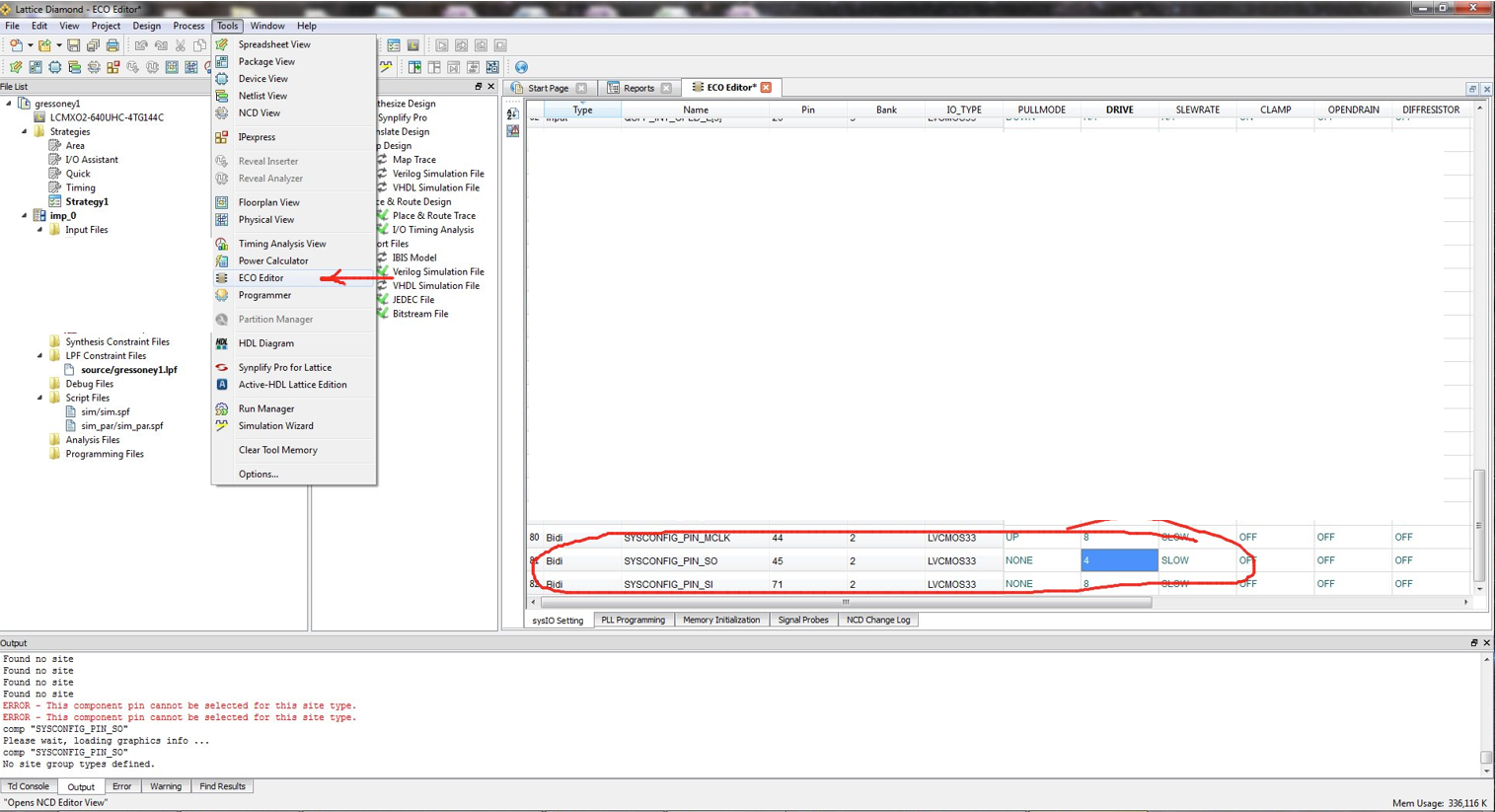Click the ECO table horizontal scrollbar
The height and width of the screenshot is (812, 1495).
click(x=845, y=602)
